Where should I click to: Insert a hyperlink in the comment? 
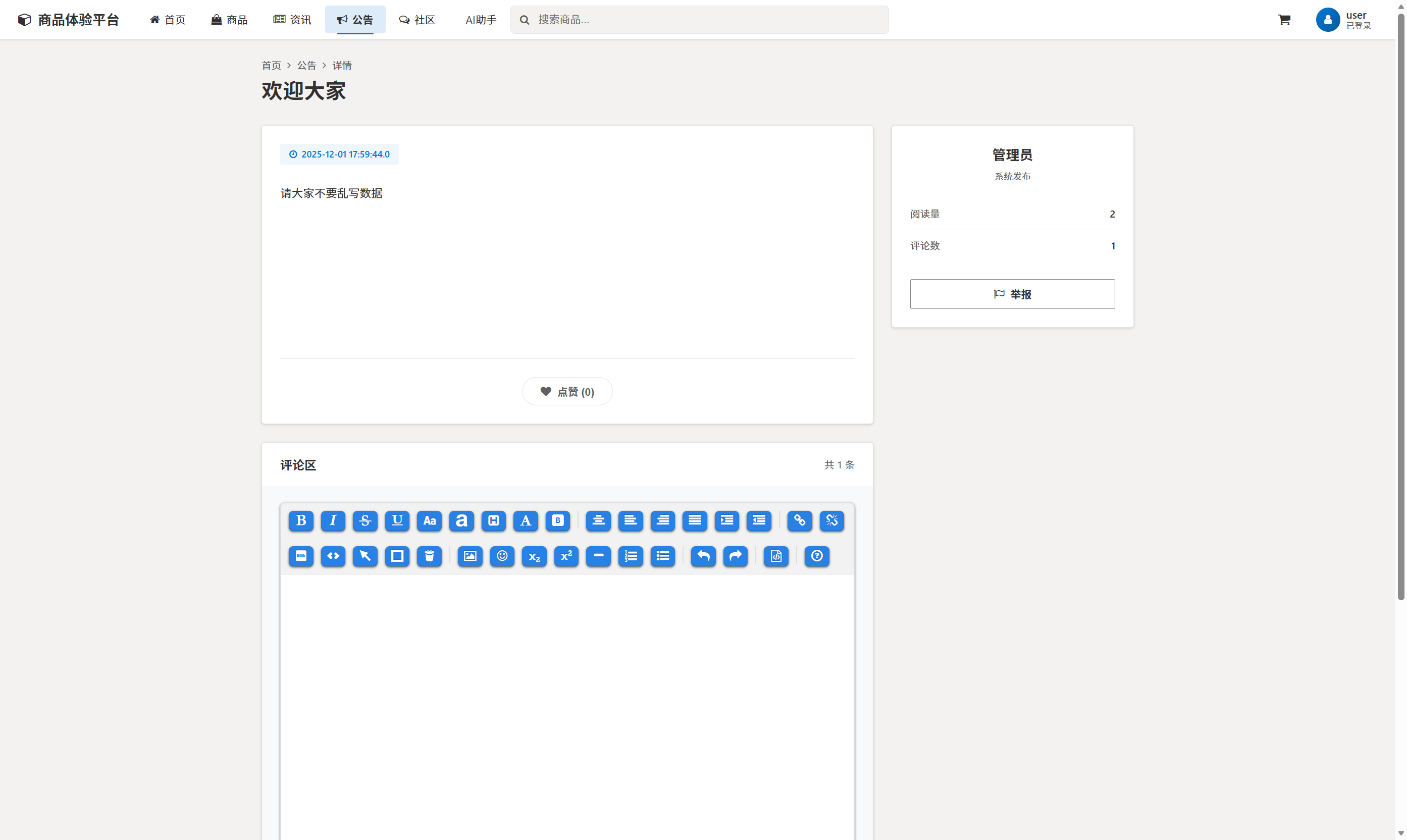coord(799,521)
